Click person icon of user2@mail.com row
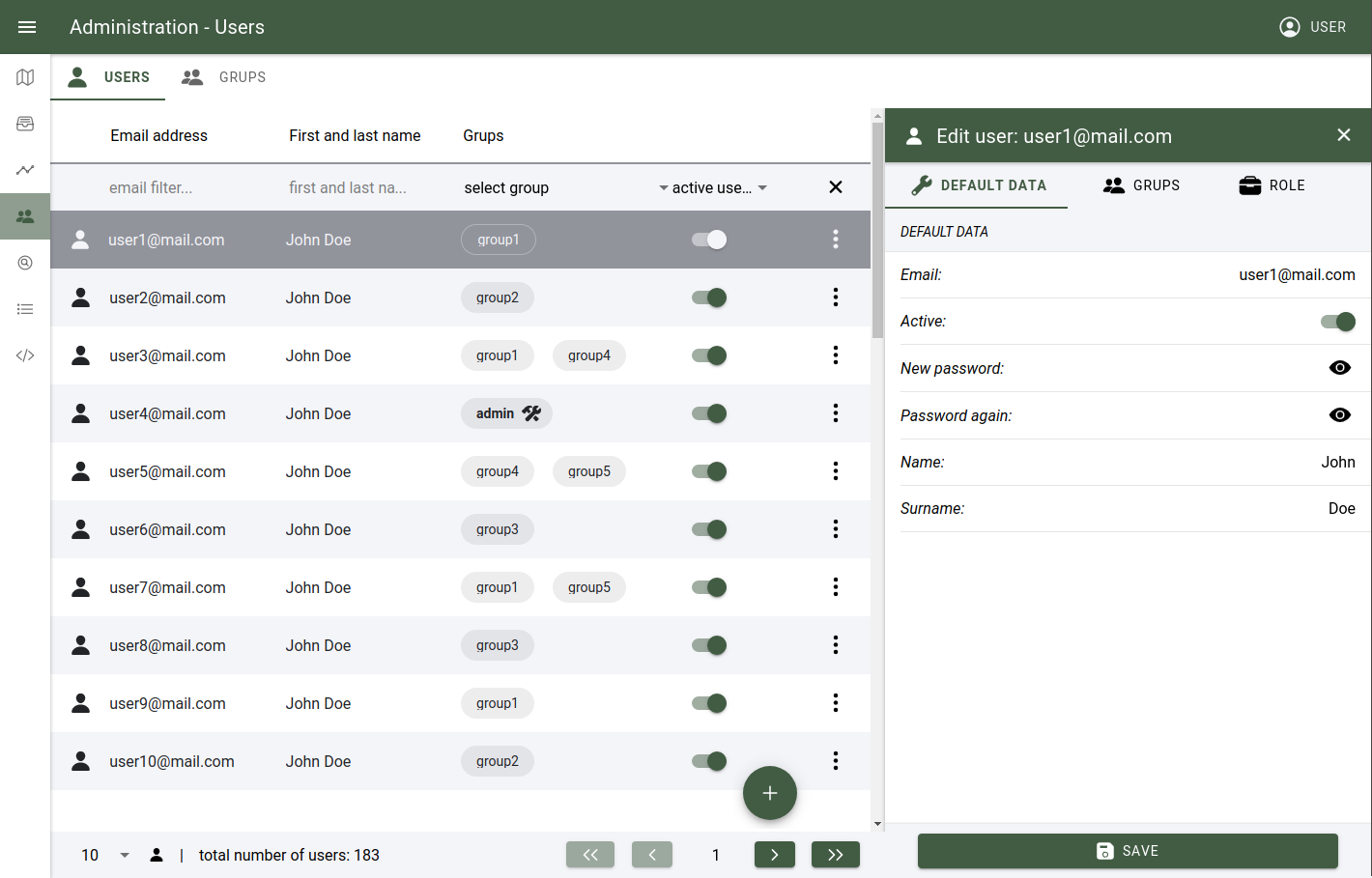Image resolution: width=1372 pixels, height=878 pixels. click(81, 297)
